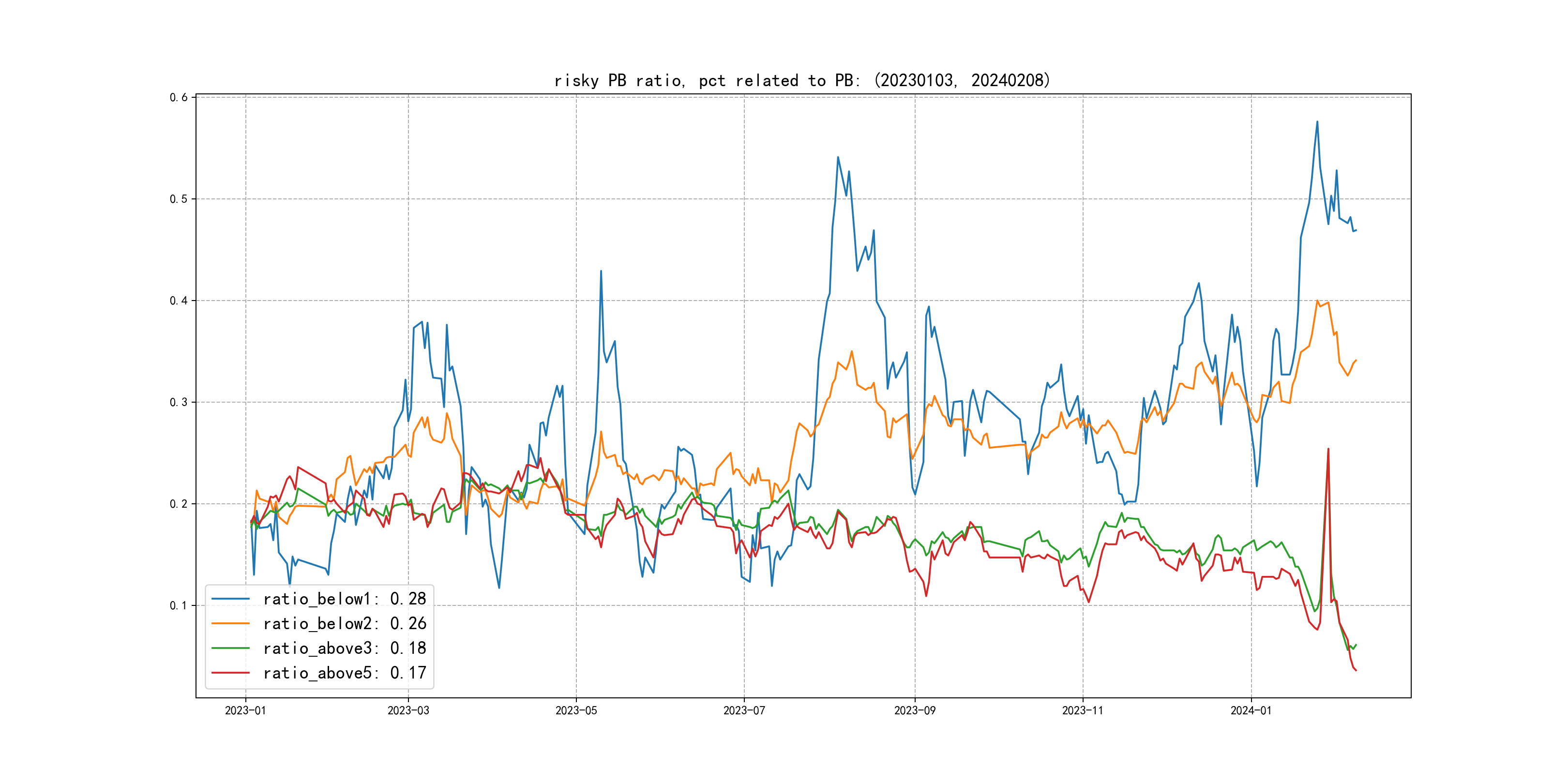This screenshot has height=784, width=1568.
Task: Click the blue ratio_below1 legend line
Action: pyautogui.click(x=230, y=599)
